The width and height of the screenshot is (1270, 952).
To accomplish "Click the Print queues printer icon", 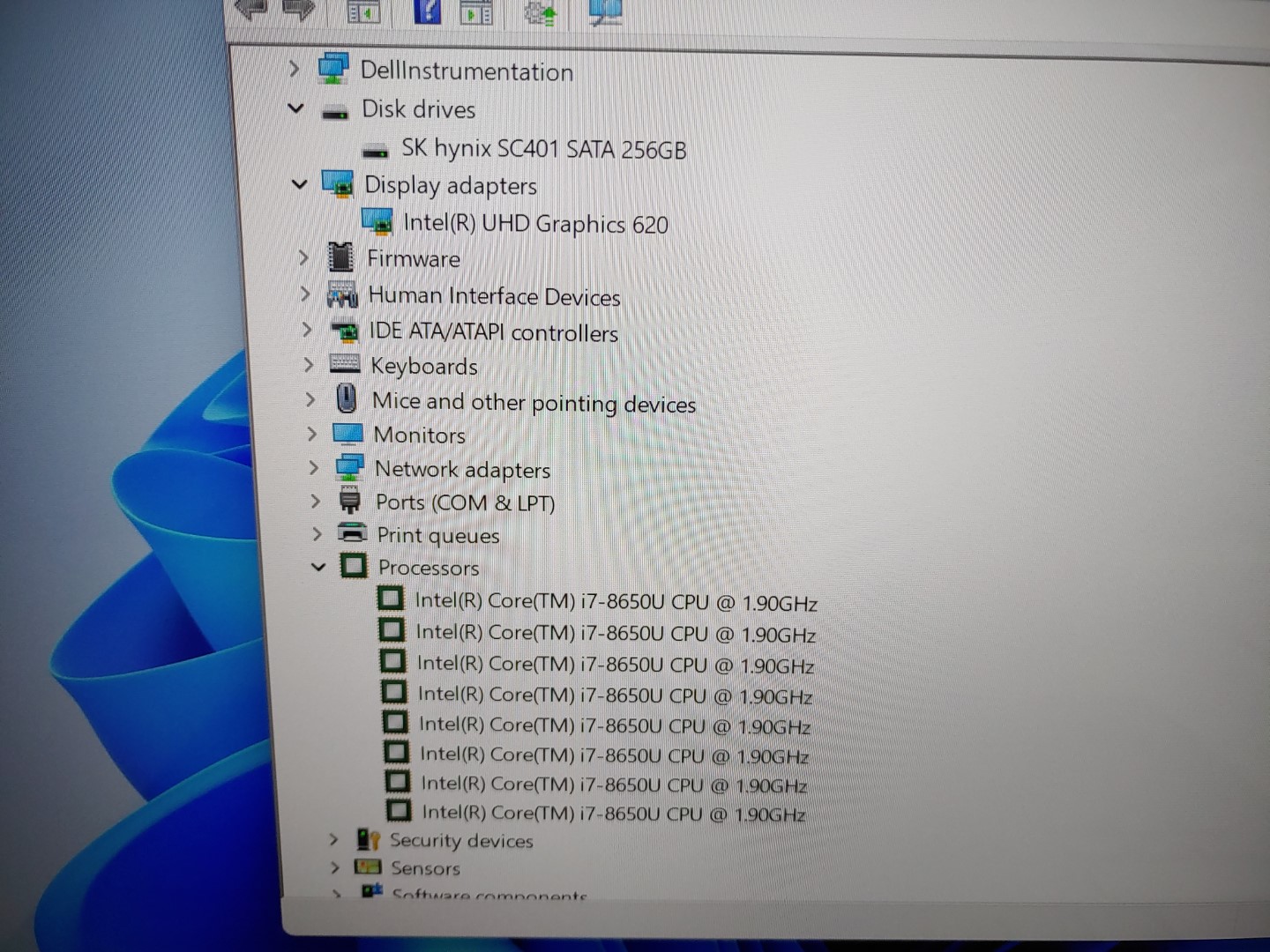I will (352, 533).
